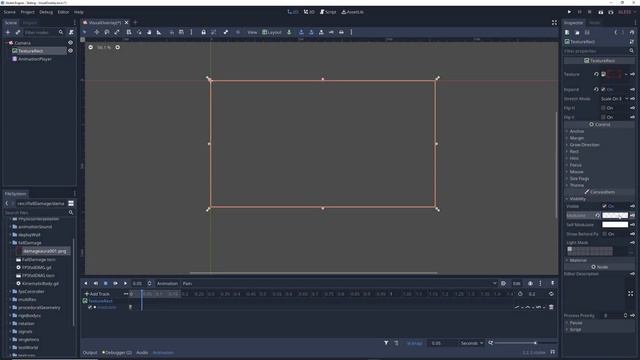The image size is (640, 360).
Task: Toggle visibility of Camera node
Action: coord(70,42)
